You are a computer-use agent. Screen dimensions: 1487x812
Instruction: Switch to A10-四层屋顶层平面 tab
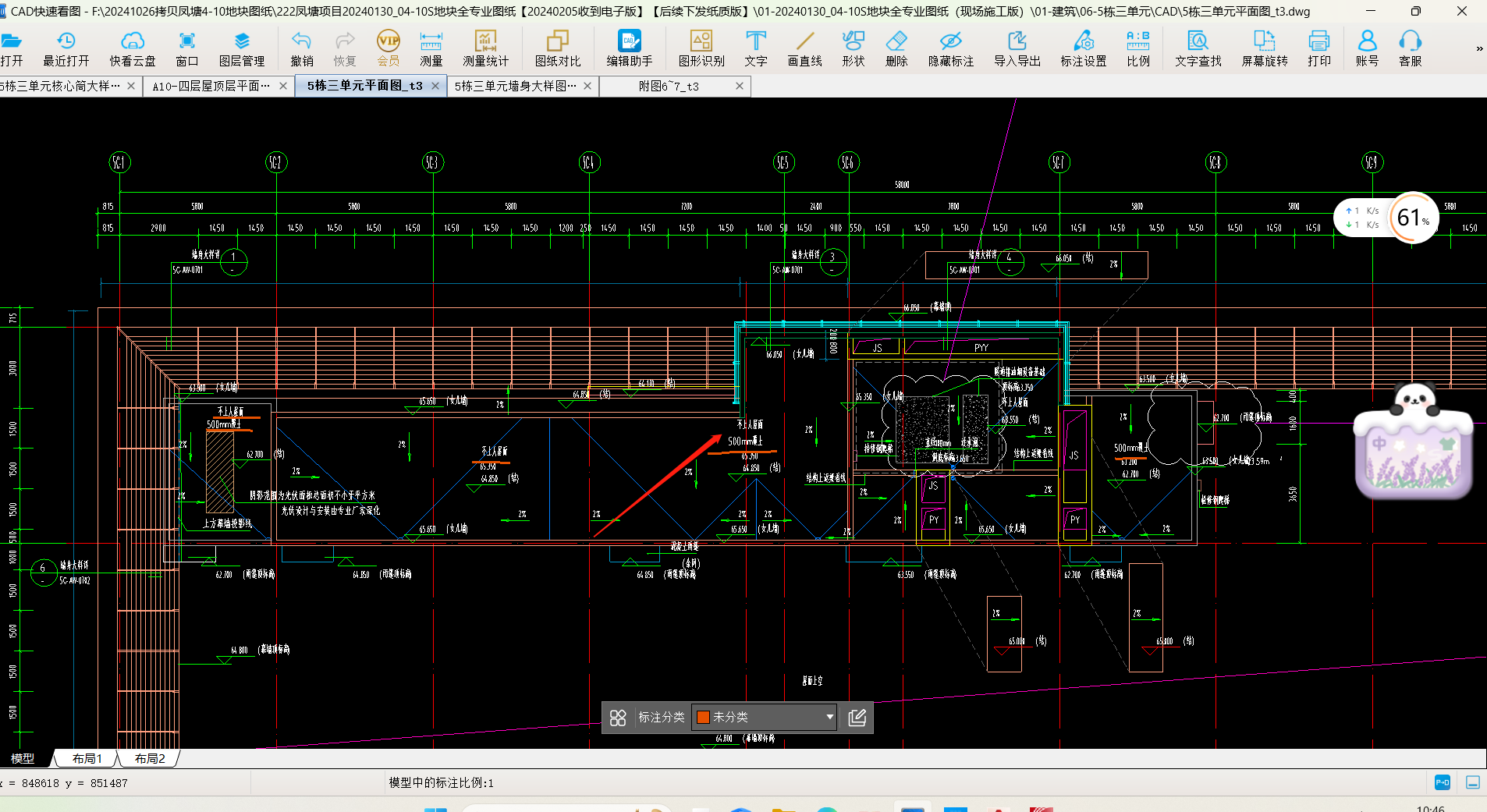click(211, 86)
